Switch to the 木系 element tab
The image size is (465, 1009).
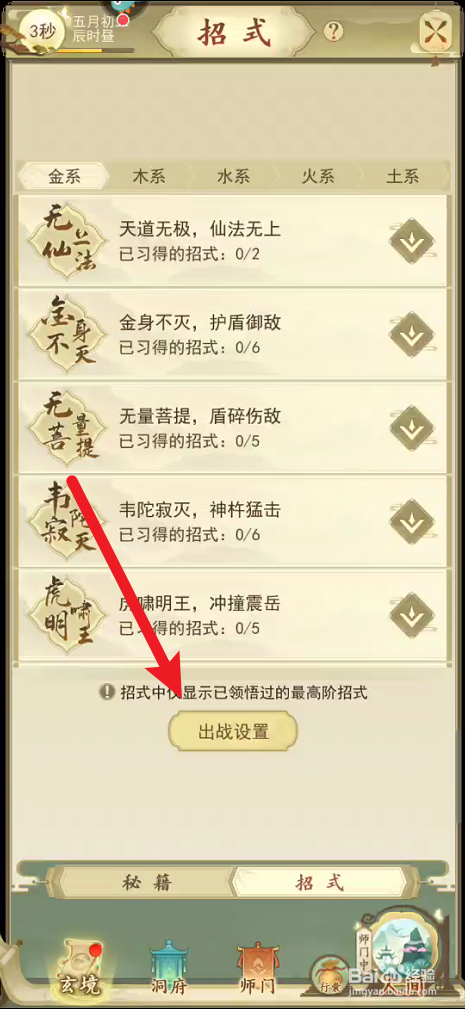[149, 176]
